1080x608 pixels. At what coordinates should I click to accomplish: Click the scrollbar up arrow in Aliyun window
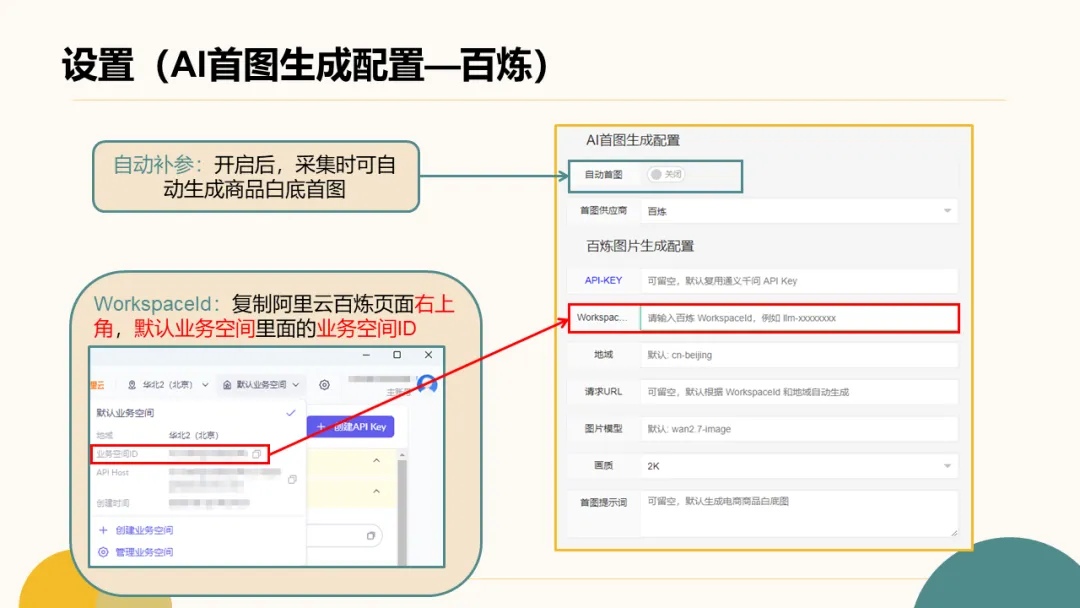point(402,455)
